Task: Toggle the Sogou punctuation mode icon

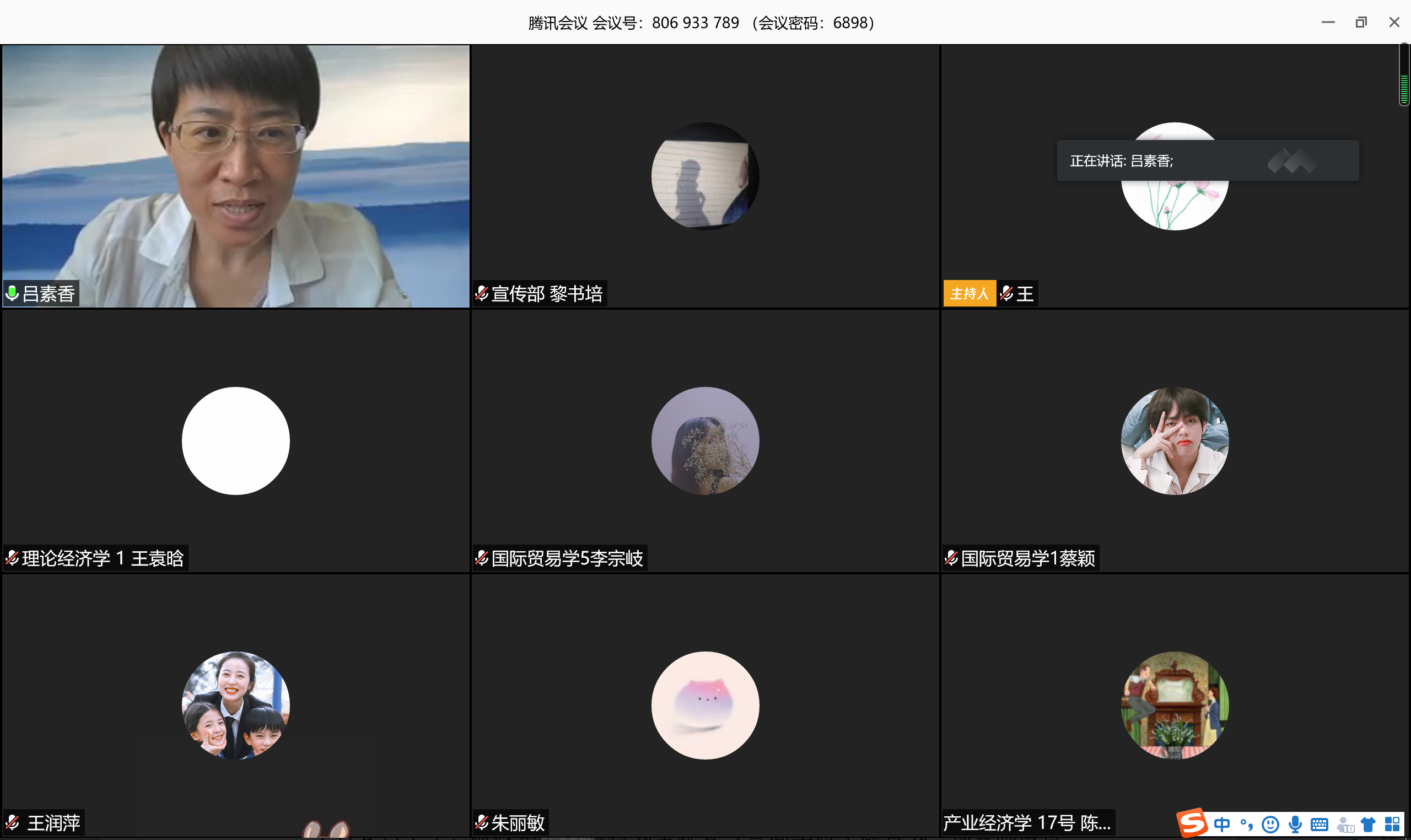Action: (1246, 824)
